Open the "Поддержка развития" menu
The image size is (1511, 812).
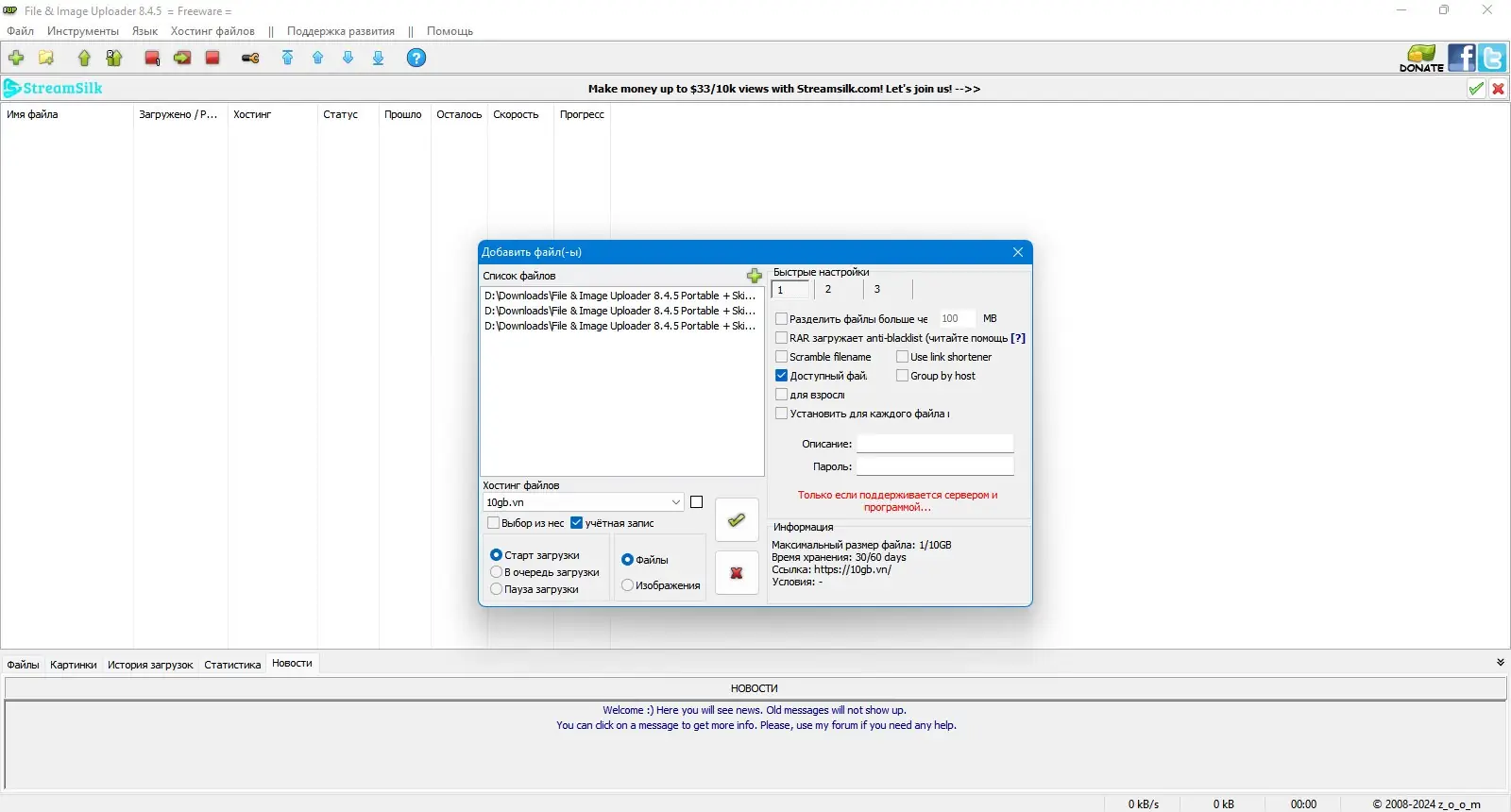341,31
